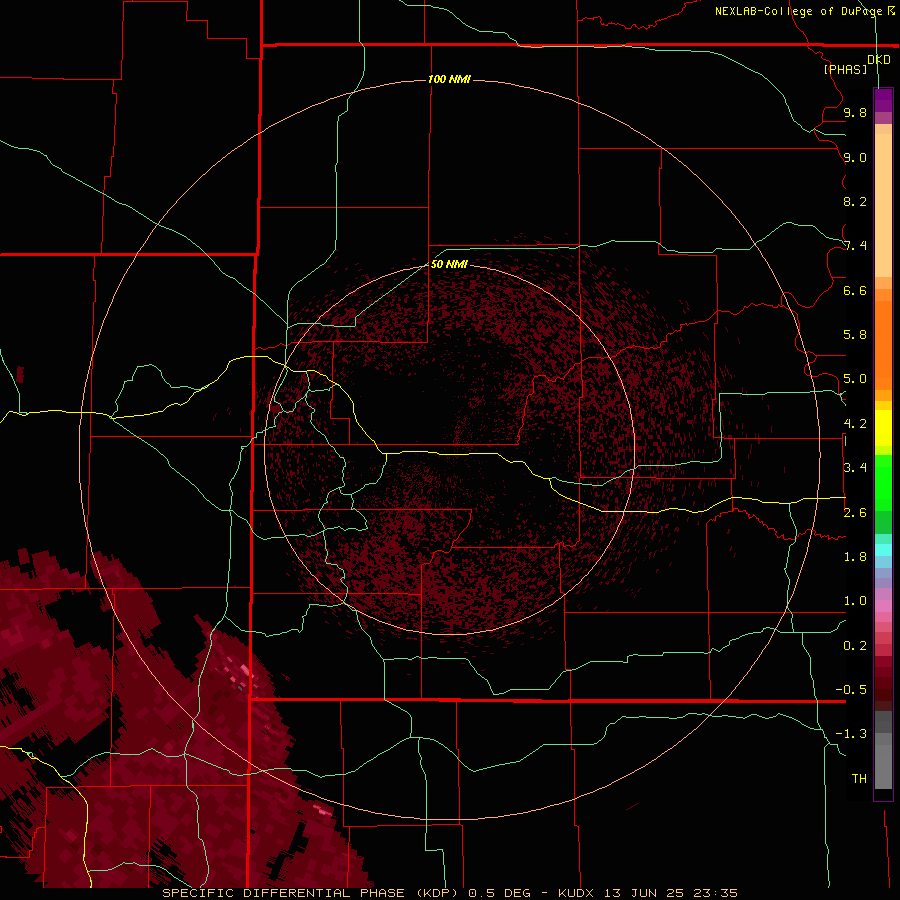Click the 13 JUN 25 date text
This screenshot has height=900, width=900.
(643, 893)
